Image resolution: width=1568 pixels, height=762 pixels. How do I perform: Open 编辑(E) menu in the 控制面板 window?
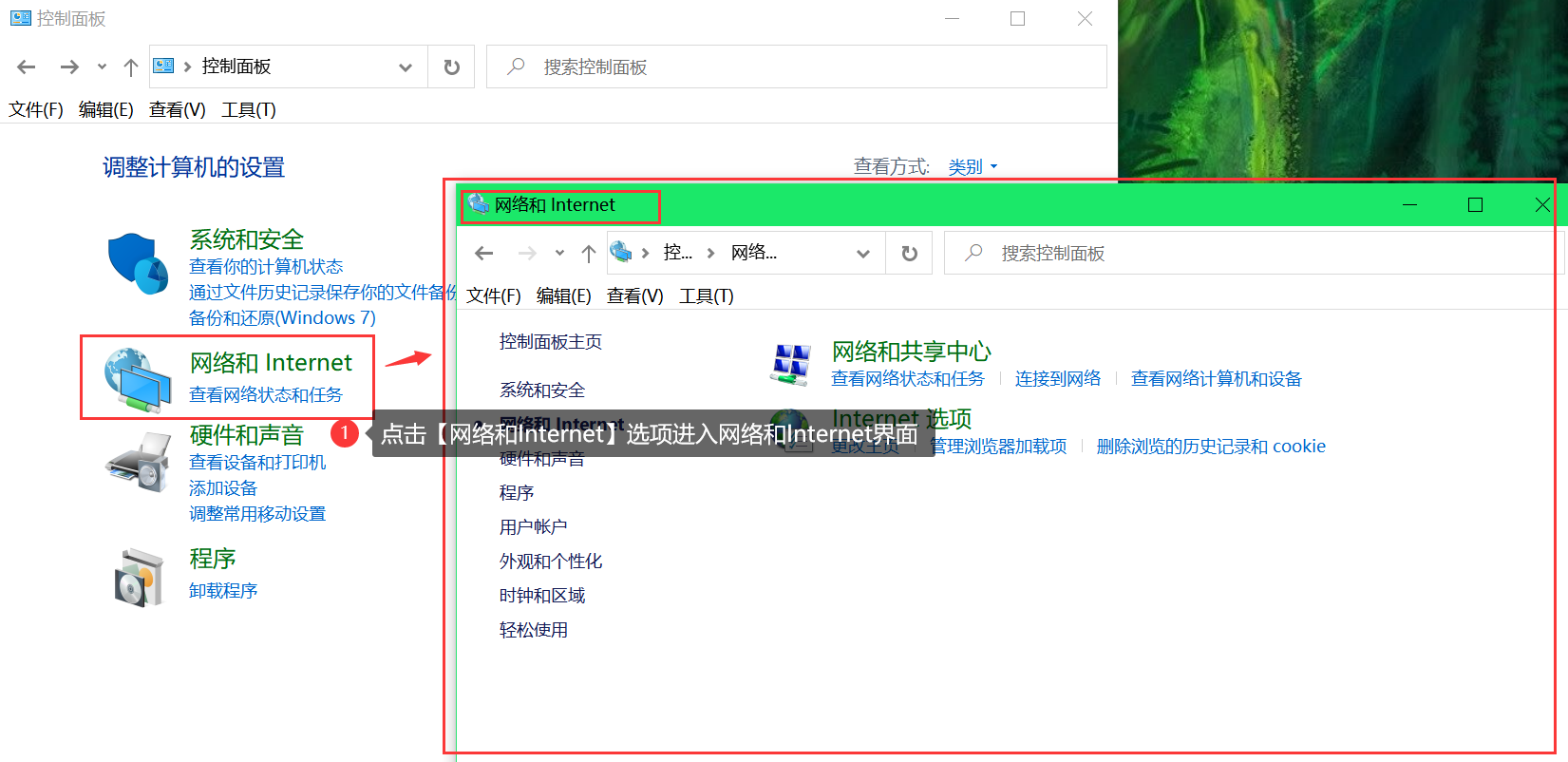[x=106, y=109]
